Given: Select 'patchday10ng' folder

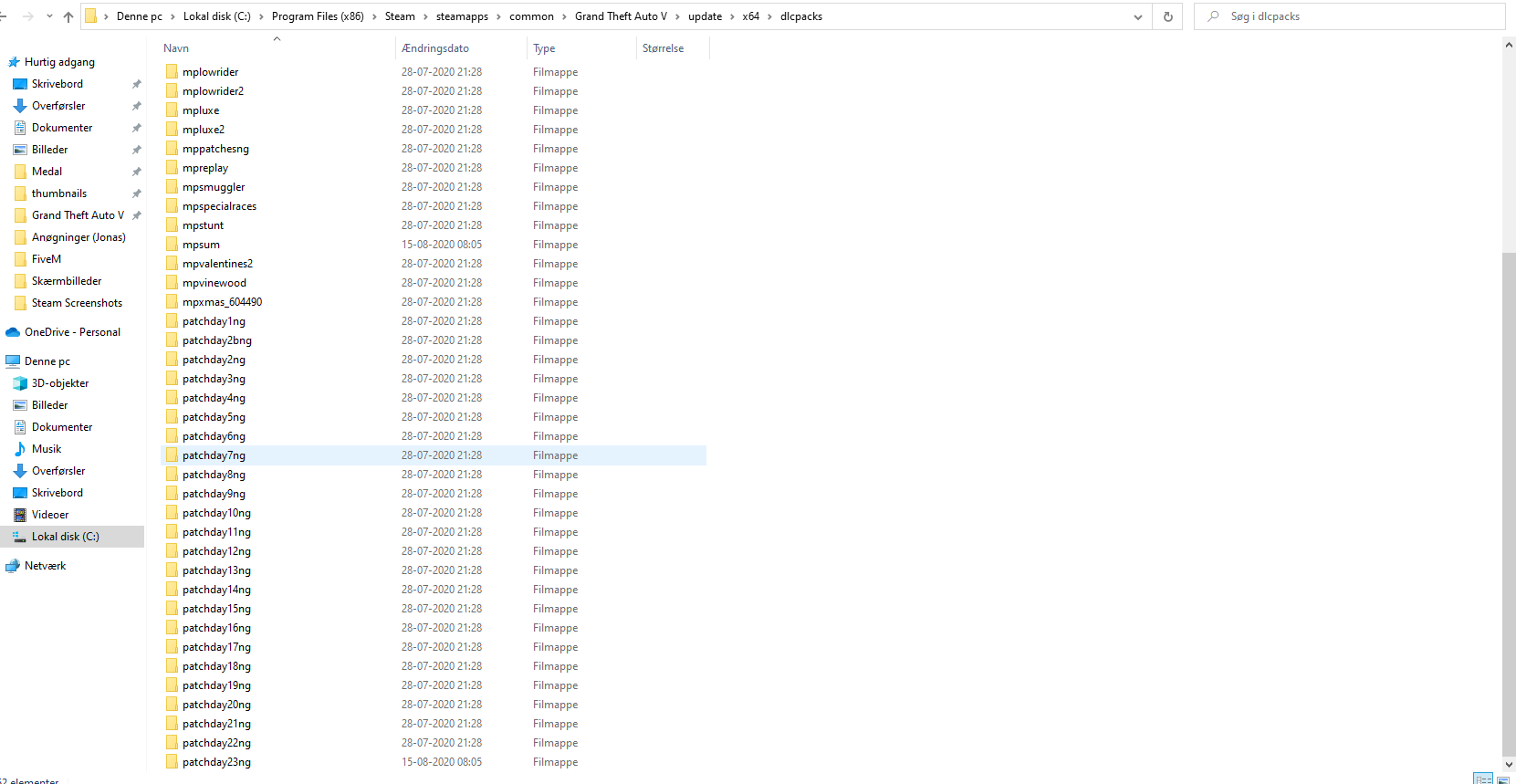Looking at the screenshot, I should (x=216, y=513).
